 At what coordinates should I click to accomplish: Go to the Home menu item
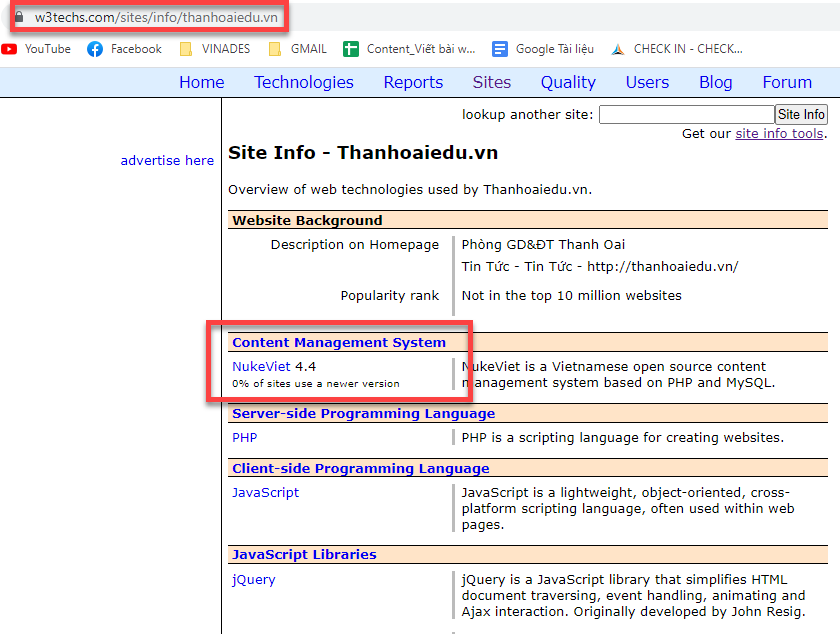tap(201, 82)
